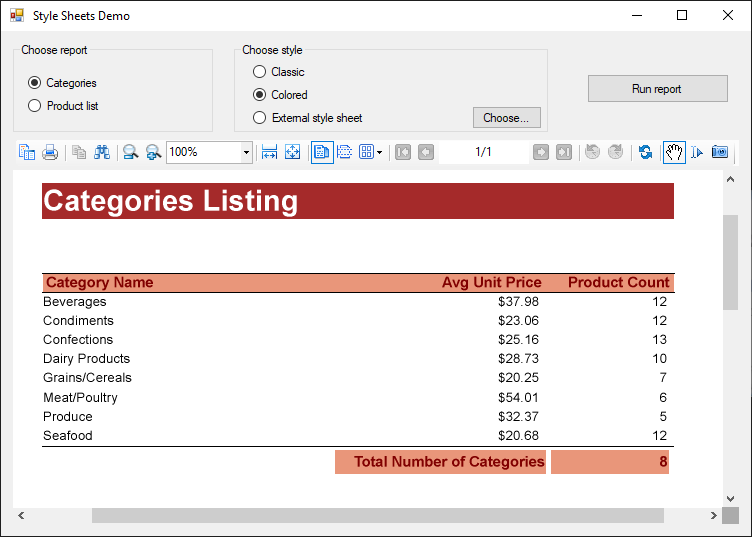This screenshot has width=752, height=537.
Task: Click the Beverages row name
Action: point(75,302)
